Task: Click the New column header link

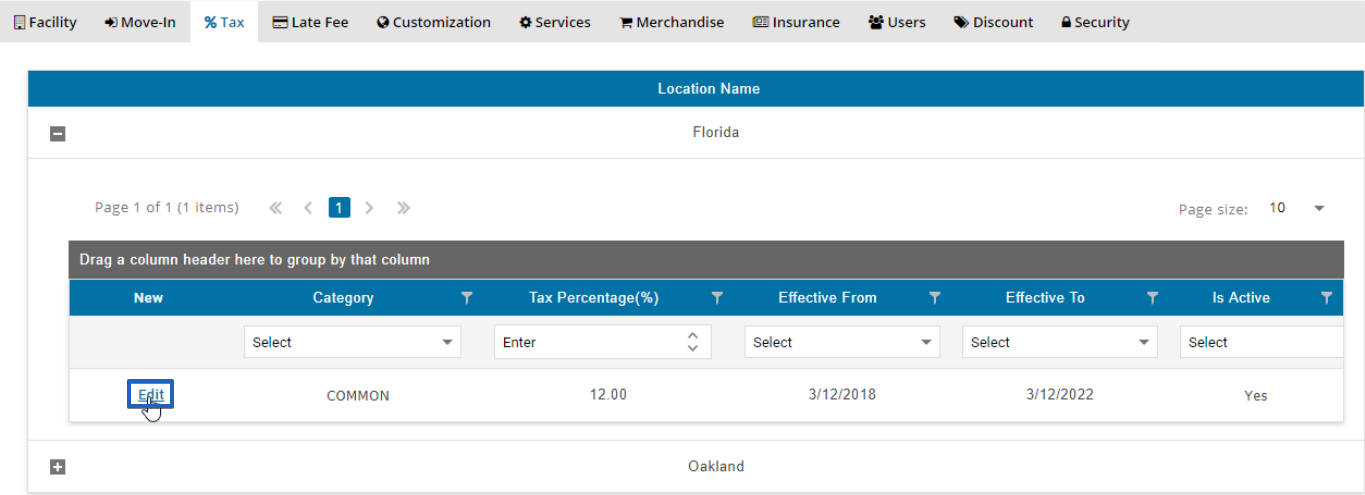Action: (x=148, y=298)
